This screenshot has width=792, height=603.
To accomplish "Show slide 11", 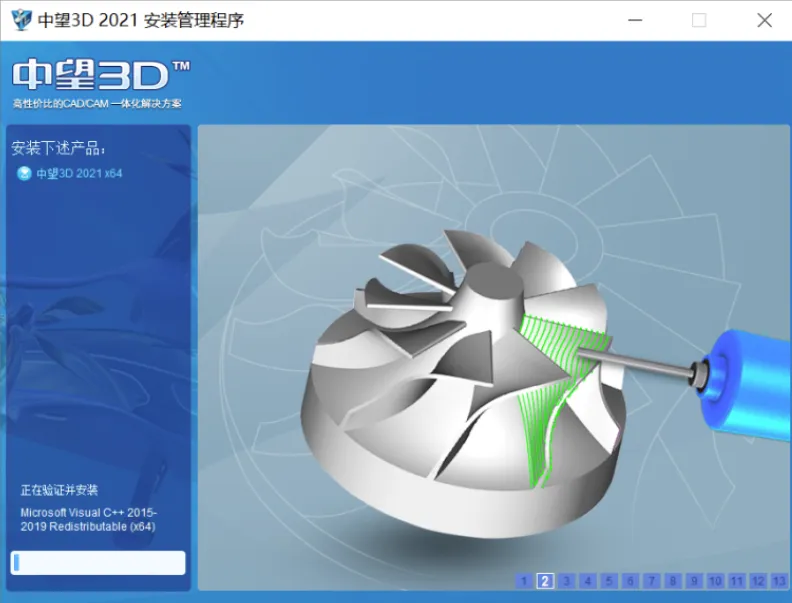I will pyautogui.click(x=736, y=581).
